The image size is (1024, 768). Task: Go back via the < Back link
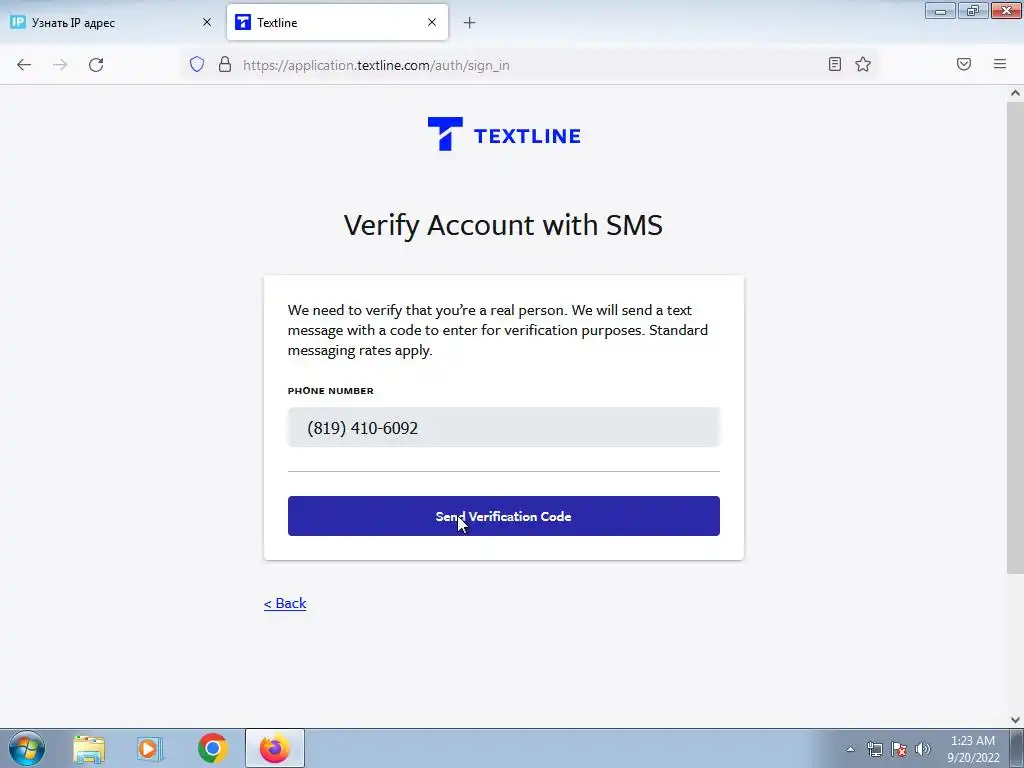pyautogui.click(x=285, y=603)
